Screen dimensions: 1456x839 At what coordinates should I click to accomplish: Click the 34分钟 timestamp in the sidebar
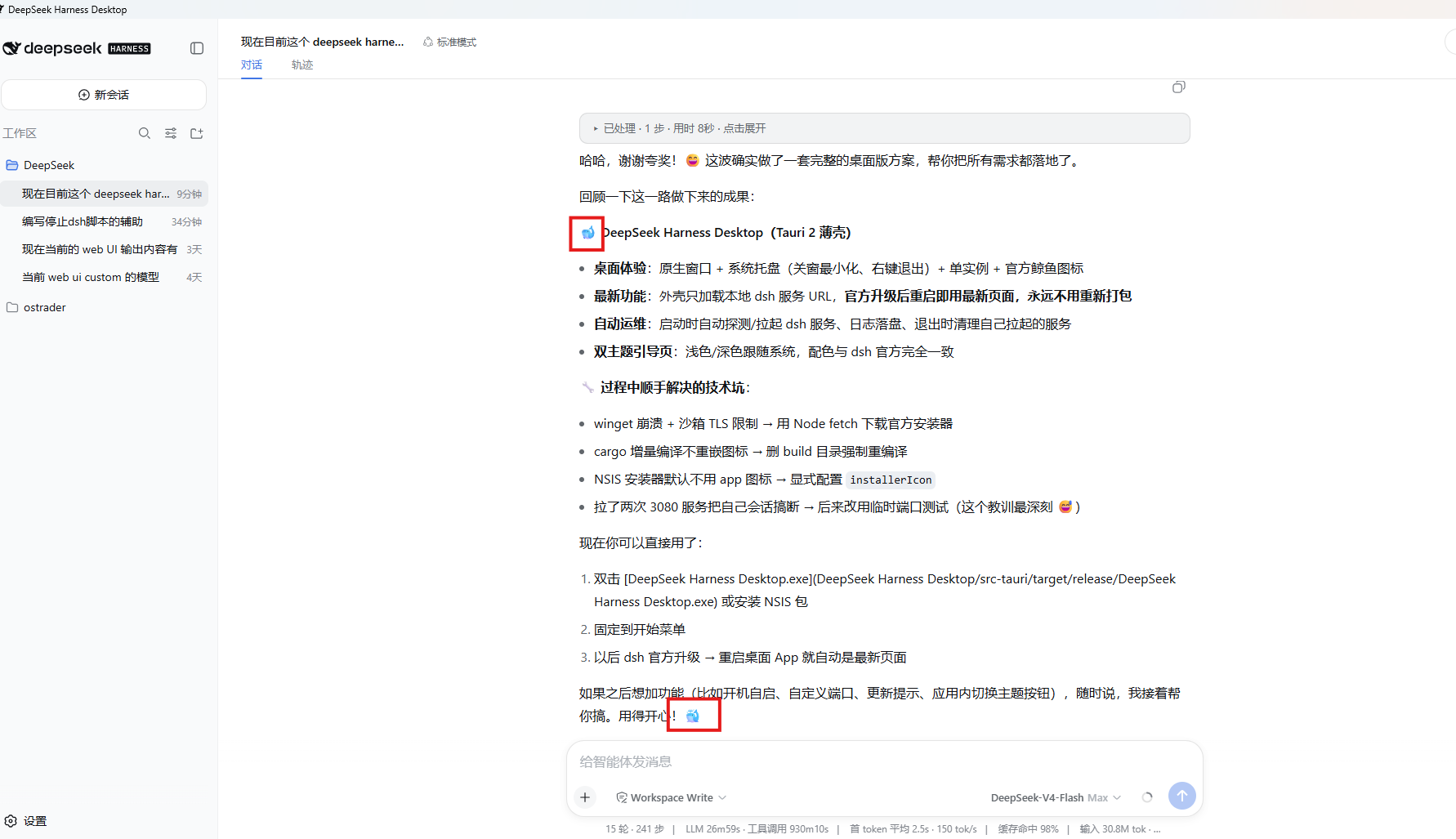click(x=186, y=222)
